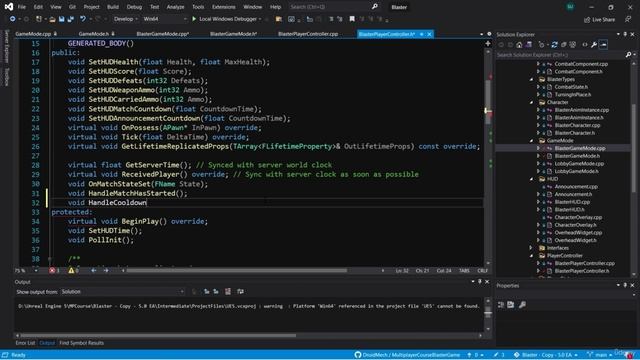Click the Save file icon
The height and width of the screenshot is (360, 640).
click(61, 19)
